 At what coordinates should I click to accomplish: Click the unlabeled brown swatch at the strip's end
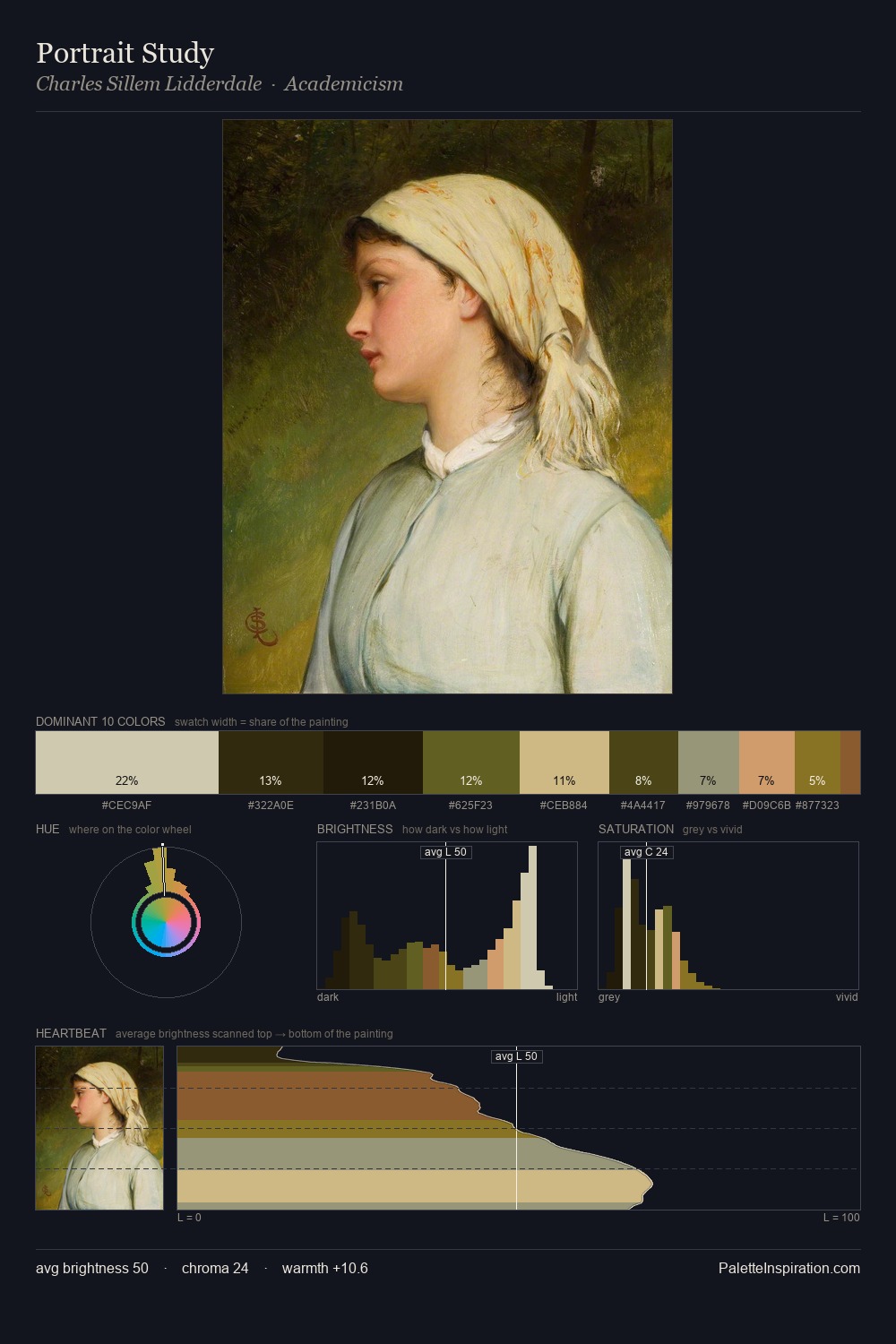(850, 762)
